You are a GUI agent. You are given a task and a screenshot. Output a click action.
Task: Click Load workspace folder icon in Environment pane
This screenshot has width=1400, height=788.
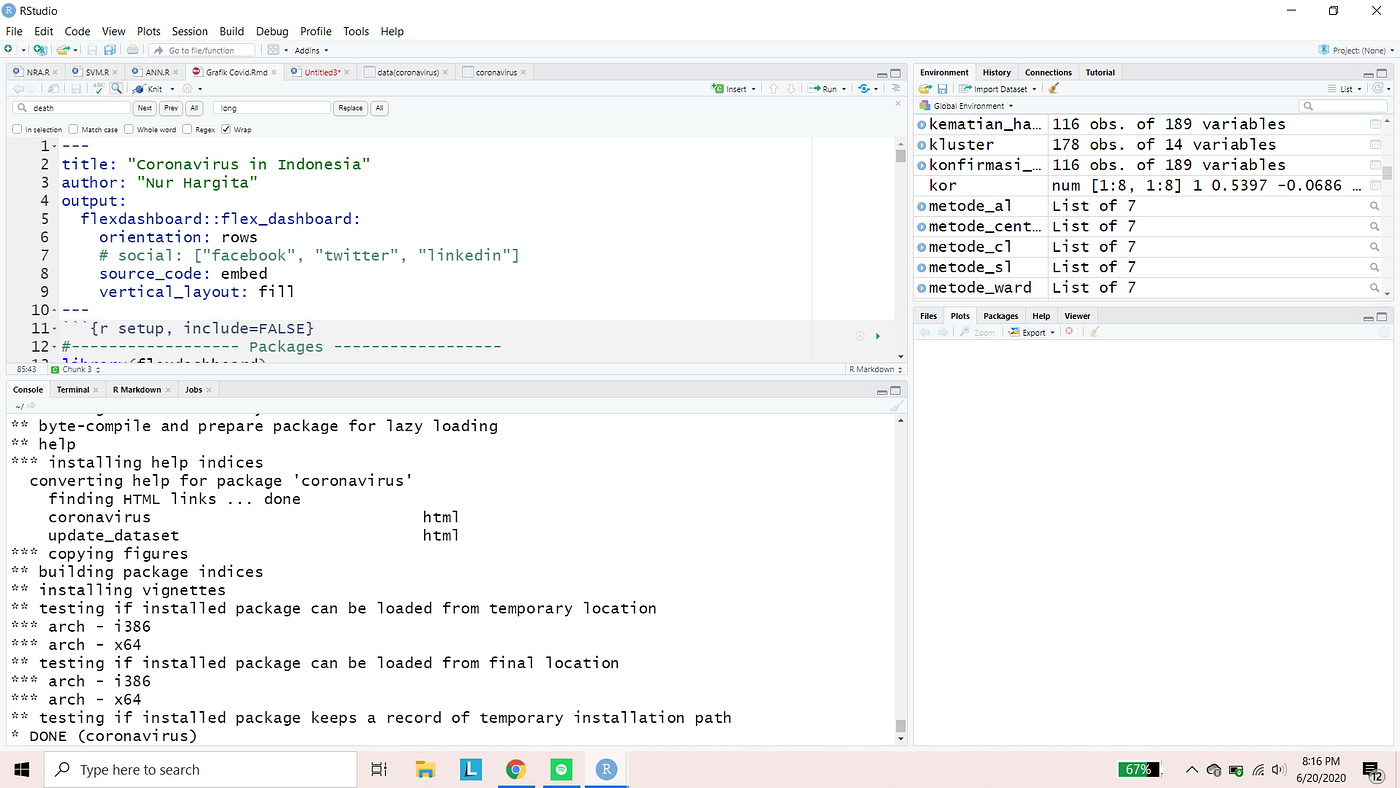[926, 89]
